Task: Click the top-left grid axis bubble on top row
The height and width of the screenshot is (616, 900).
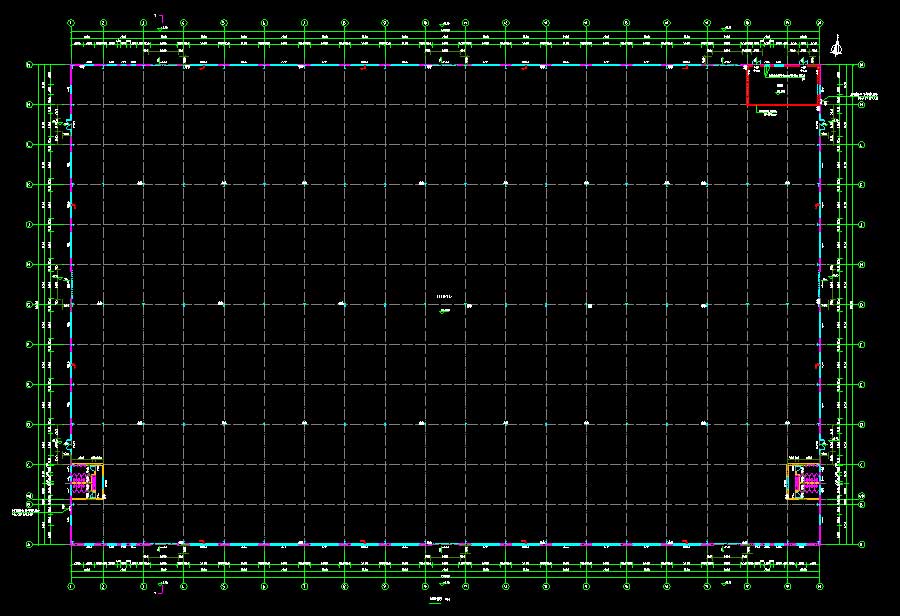Action: click(71, 21)
